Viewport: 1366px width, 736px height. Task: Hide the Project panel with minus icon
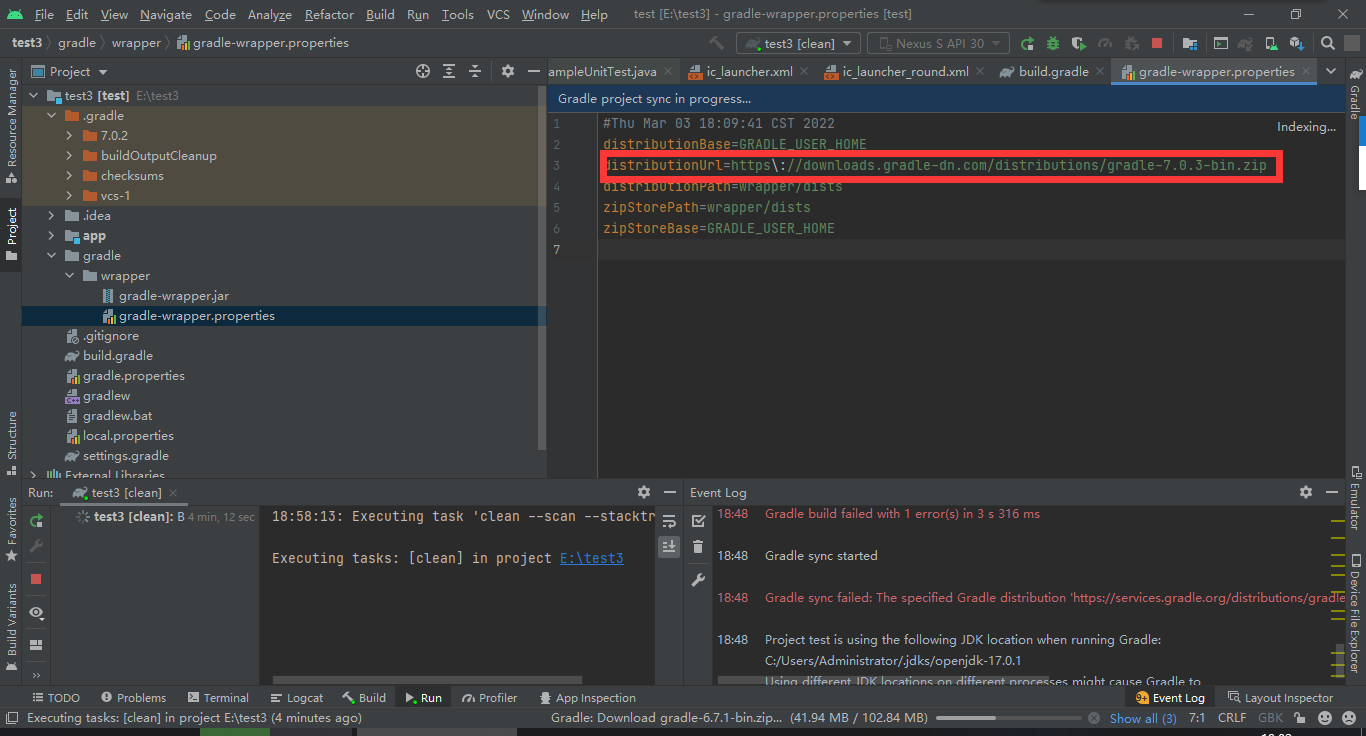pos(533,71)
